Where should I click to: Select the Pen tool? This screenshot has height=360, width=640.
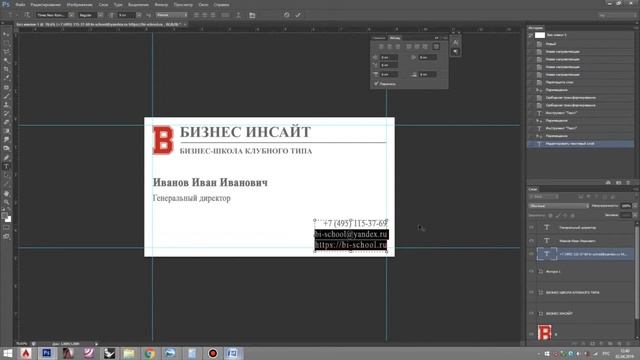(x=6, y=158)
